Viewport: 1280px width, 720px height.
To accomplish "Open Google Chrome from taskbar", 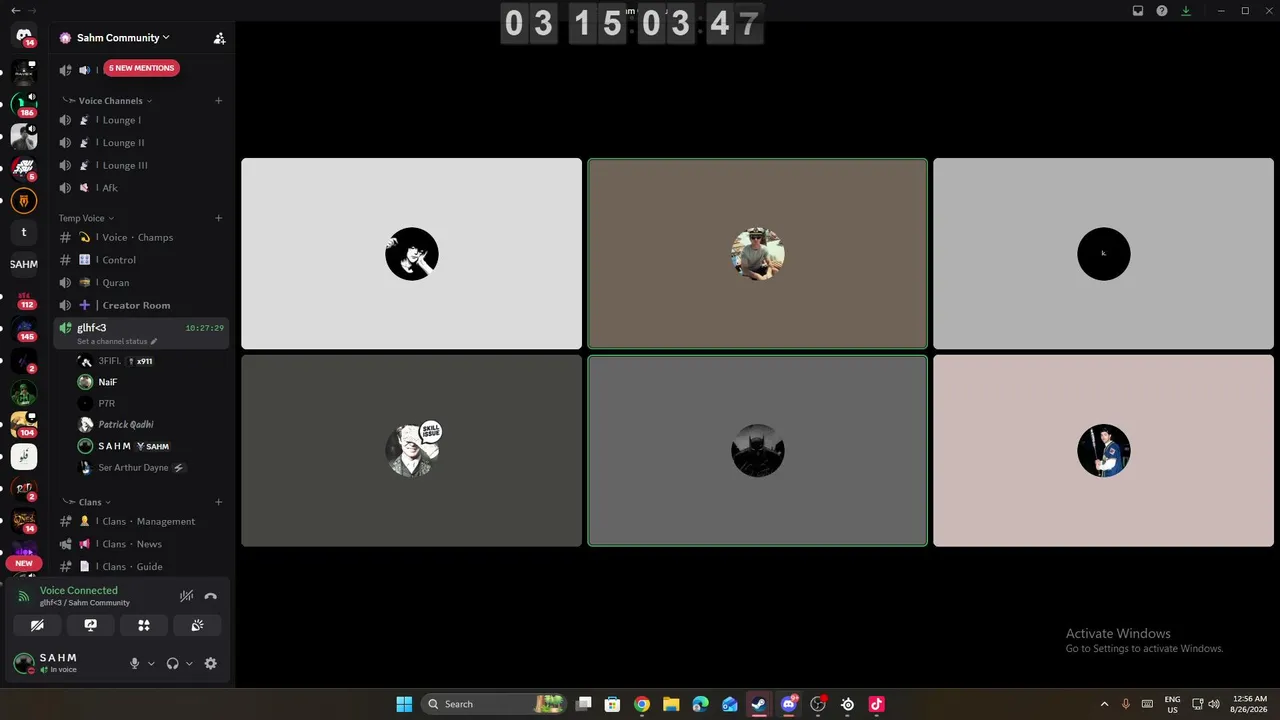I will (x=642, y=704).
